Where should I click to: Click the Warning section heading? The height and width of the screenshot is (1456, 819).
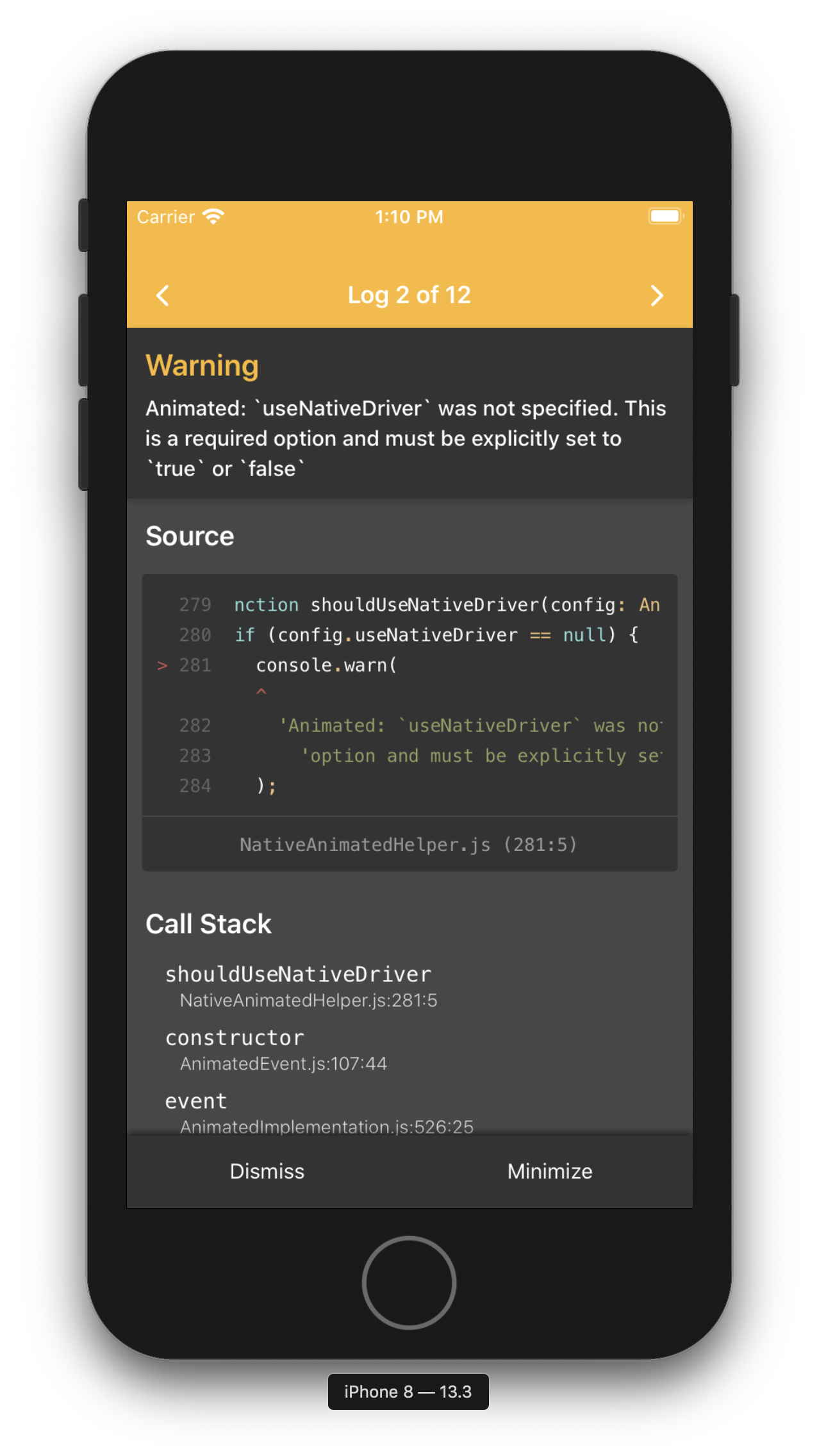pyautogui.click(x=202, y=365)
